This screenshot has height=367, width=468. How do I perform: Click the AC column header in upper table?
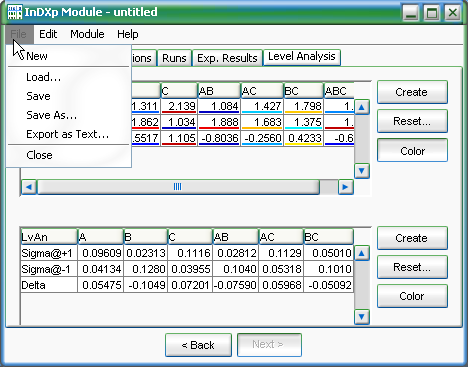262,91
